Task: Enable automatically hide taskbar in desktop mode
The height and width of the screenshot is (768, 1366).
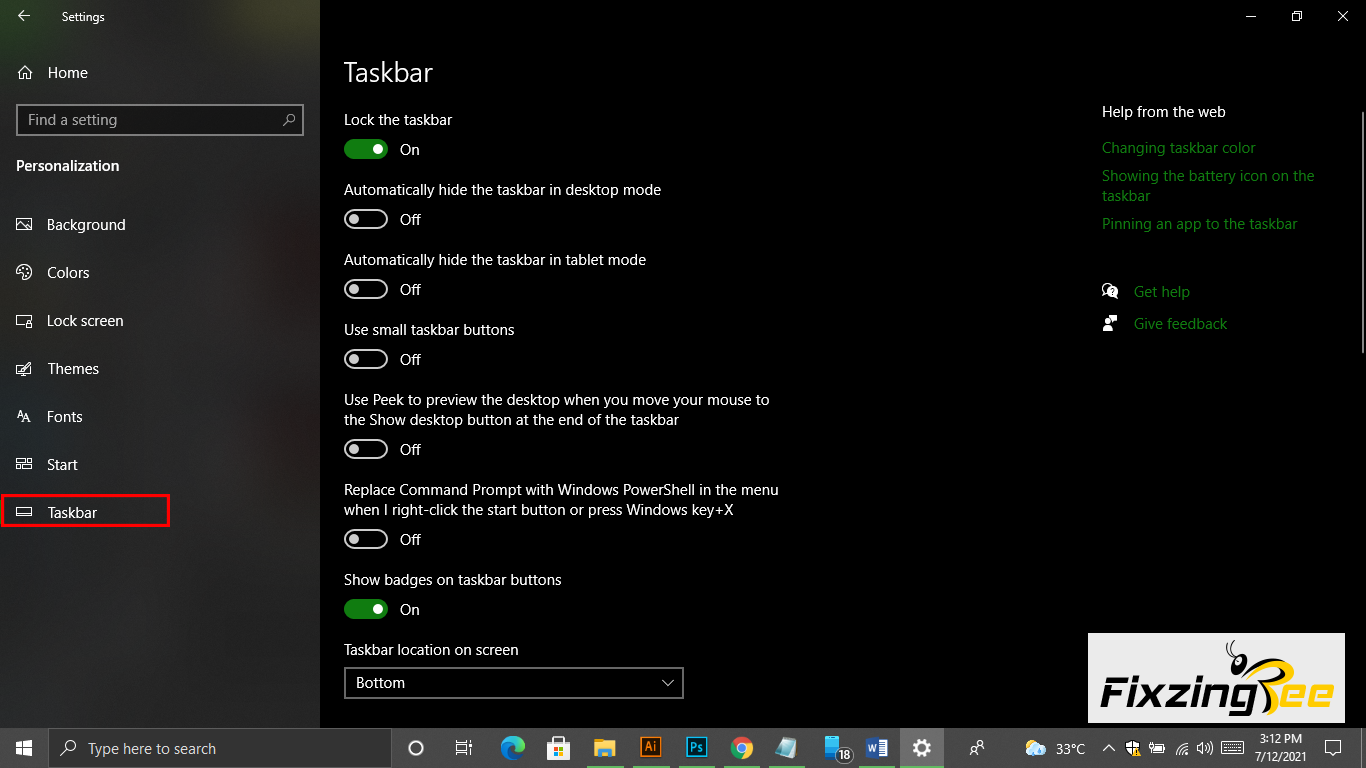Action: tap(366, 220)
